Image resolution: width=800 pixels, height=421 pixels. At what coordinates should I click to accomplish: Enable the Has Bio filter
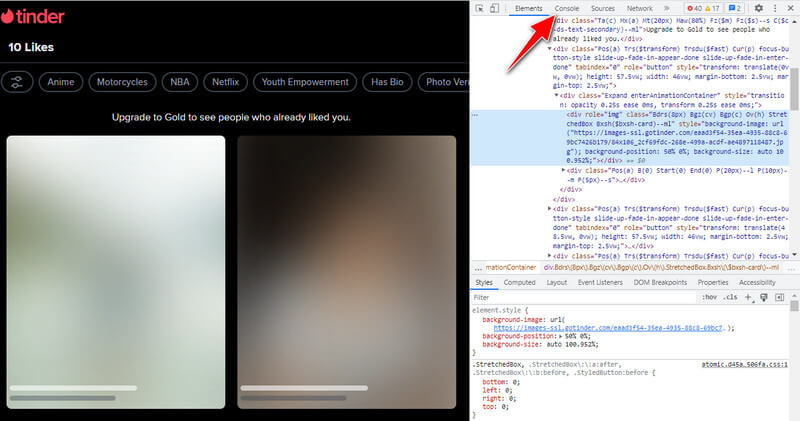tap(385, 82)
